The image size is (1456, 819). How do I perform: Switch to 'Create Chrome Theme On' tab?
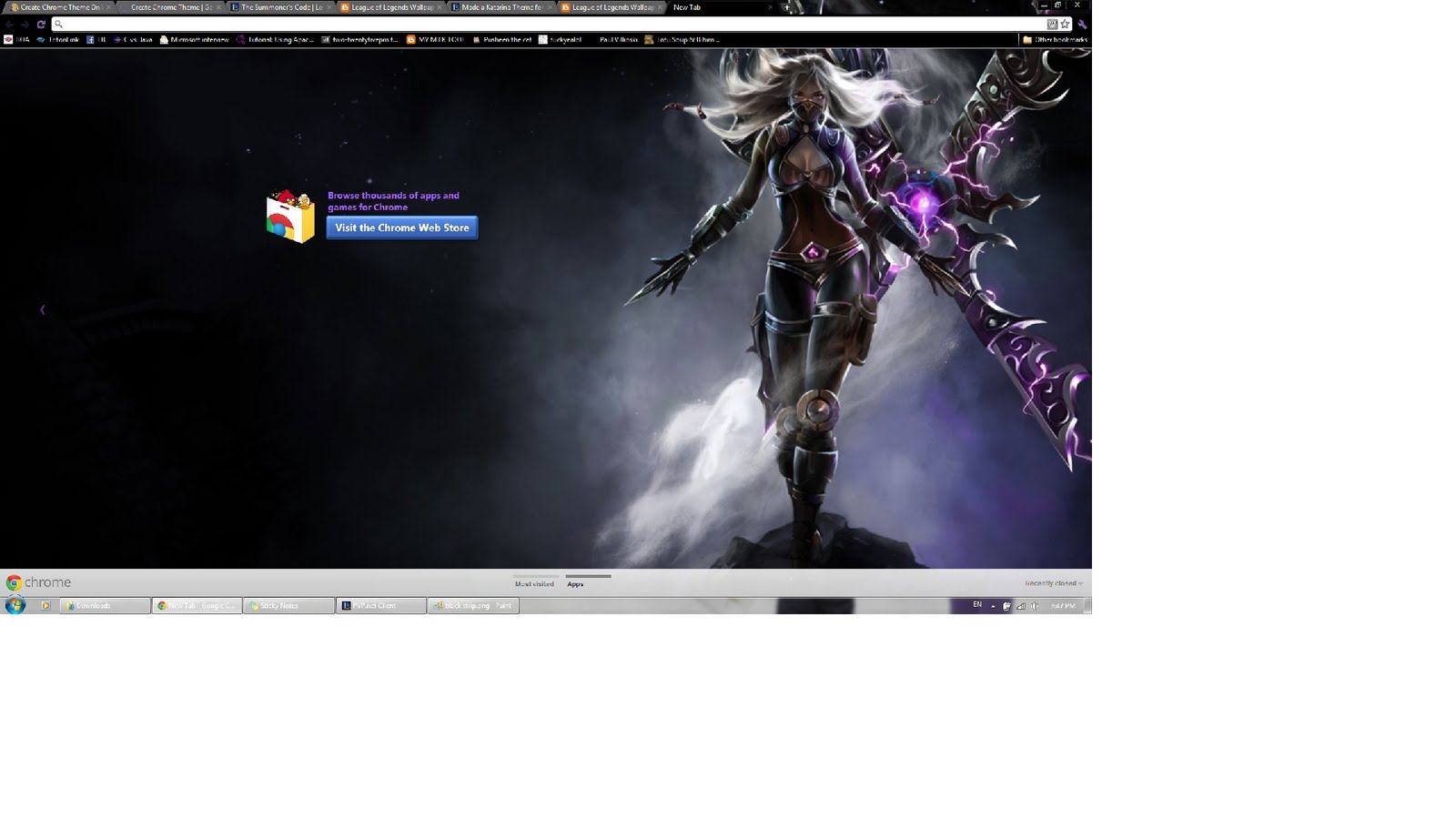[x=60, y=7]
